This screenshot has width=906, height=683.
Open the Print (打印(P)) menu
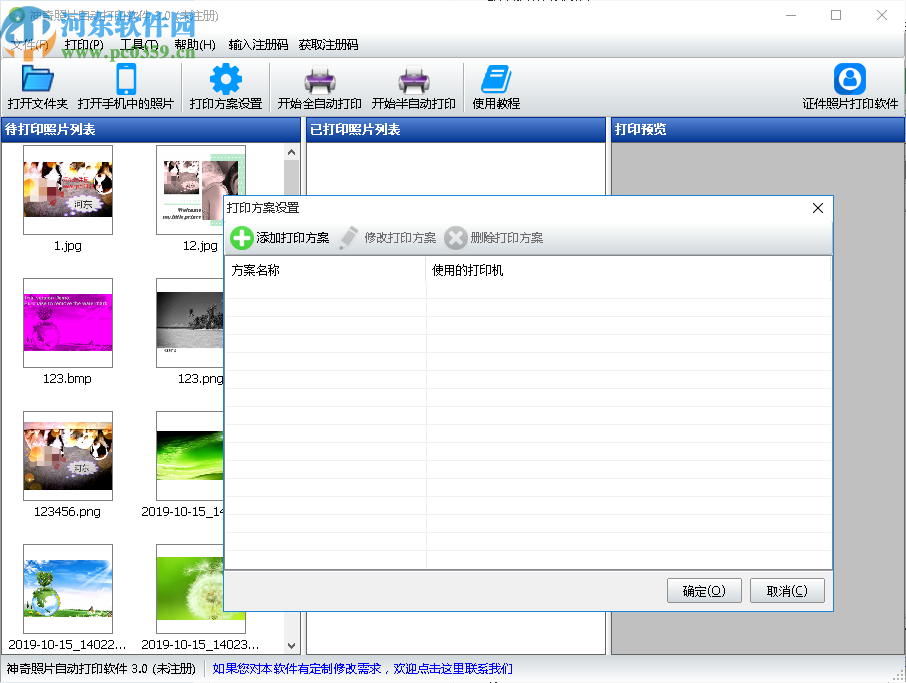click(84, 45)
